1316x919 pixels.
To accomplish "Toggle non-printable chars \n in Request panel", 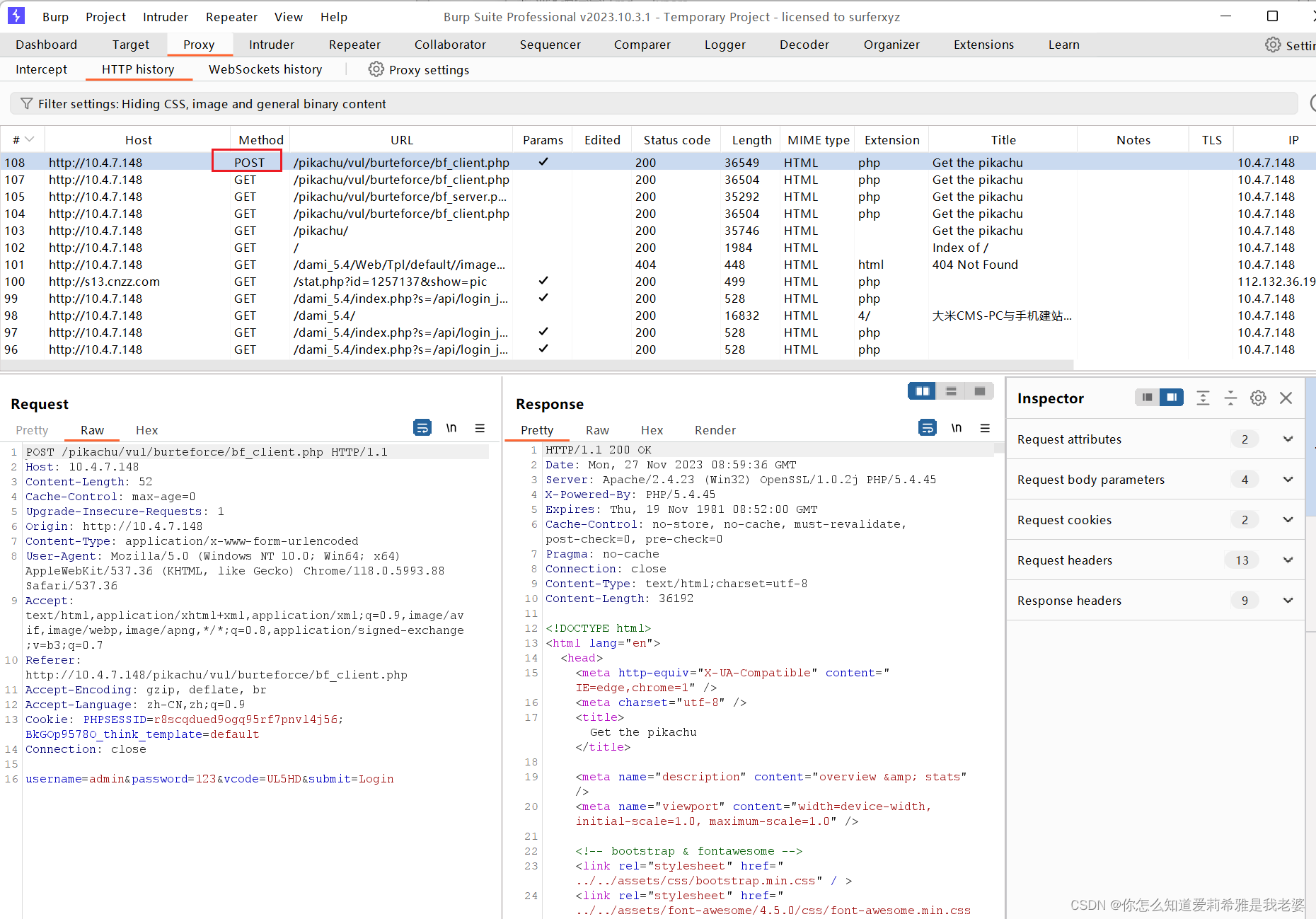I will [x=451, y=428].
